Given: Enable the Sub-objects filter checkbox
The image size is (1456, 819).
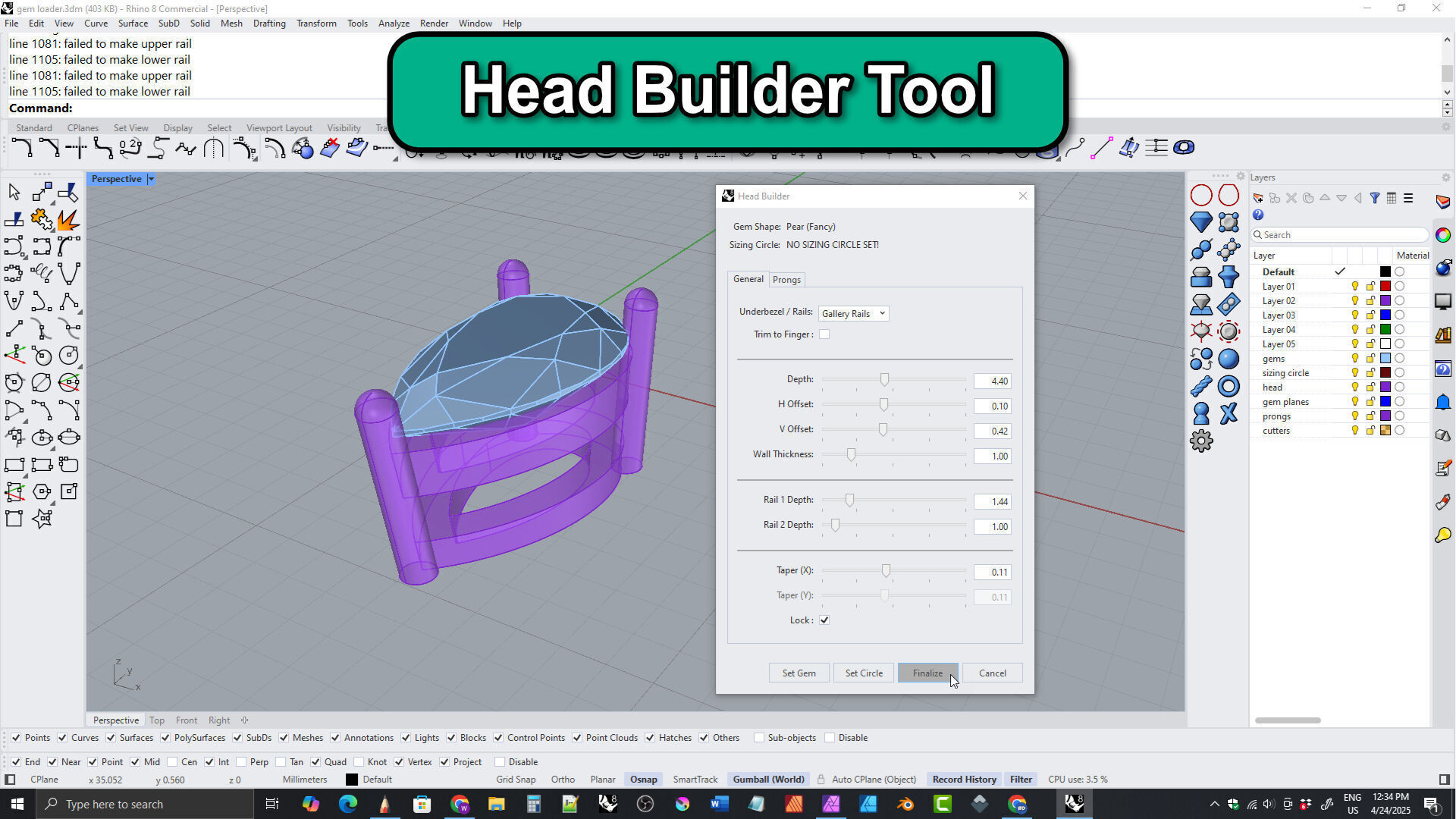Looking at the screenshot, I should 759,738.
